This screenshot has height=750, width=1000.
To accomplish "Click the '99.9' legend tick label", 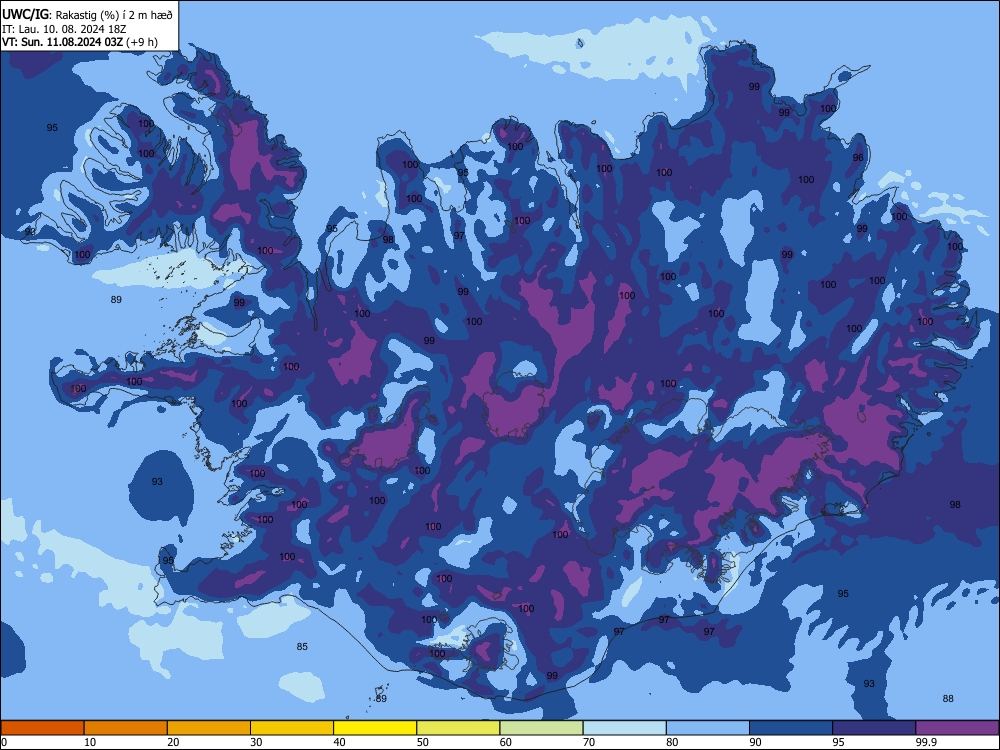I will click(926, 742).
